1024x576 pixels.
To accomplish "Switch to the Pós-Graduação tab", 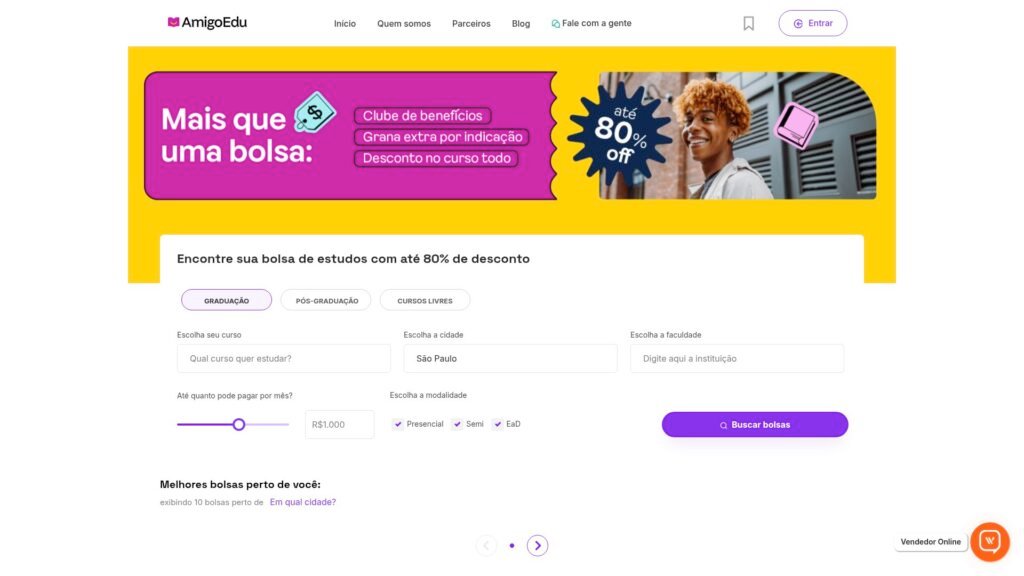I will pos(327,300).
